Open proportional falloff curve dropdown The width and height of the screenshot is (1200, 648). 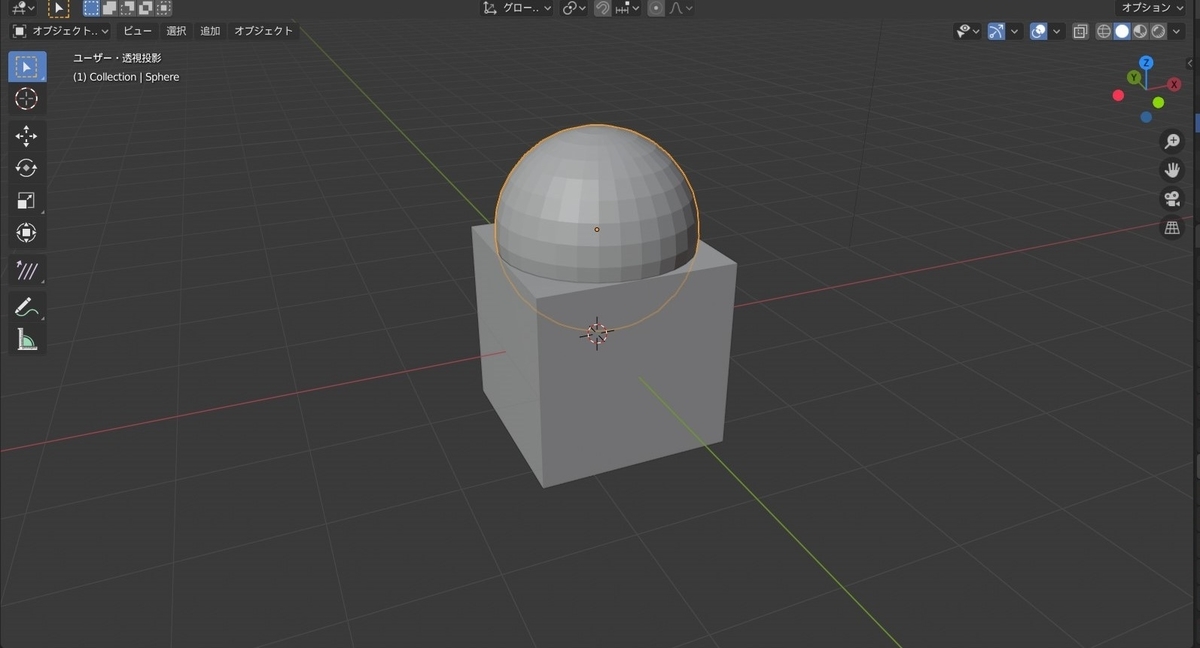(681, 8)
